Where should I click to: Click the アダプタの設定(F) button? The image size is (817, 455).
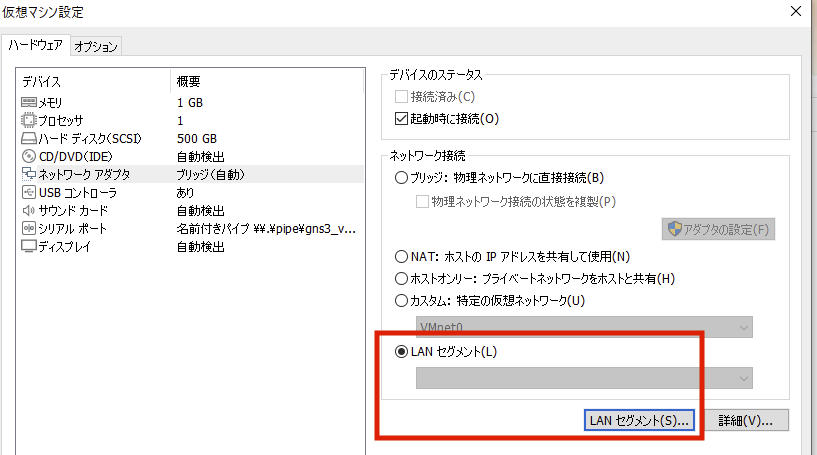pos(718,229)
